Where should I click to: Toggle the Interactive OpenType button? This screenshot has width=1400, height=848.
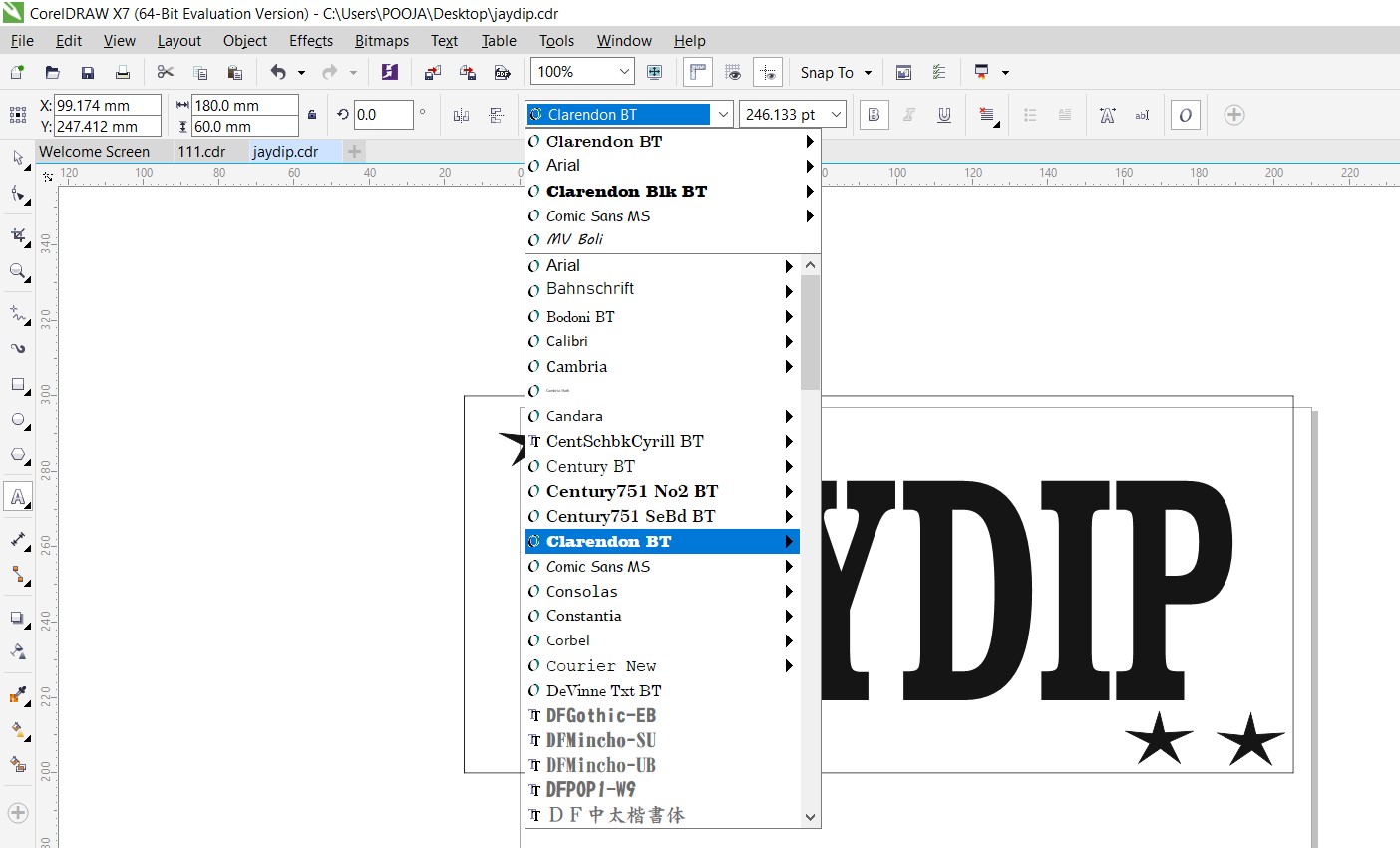tap(1185, 115)
